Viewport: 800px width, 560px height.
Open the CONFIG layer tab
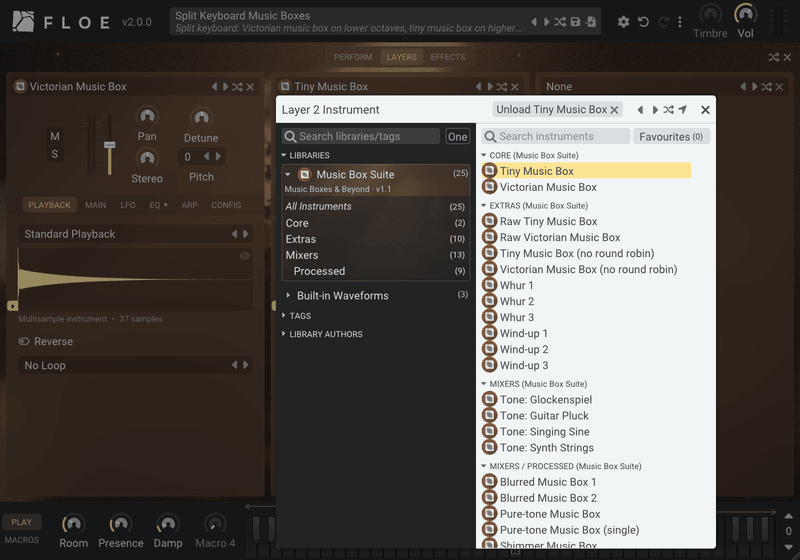pyautogui.click(x=226, y=205)
